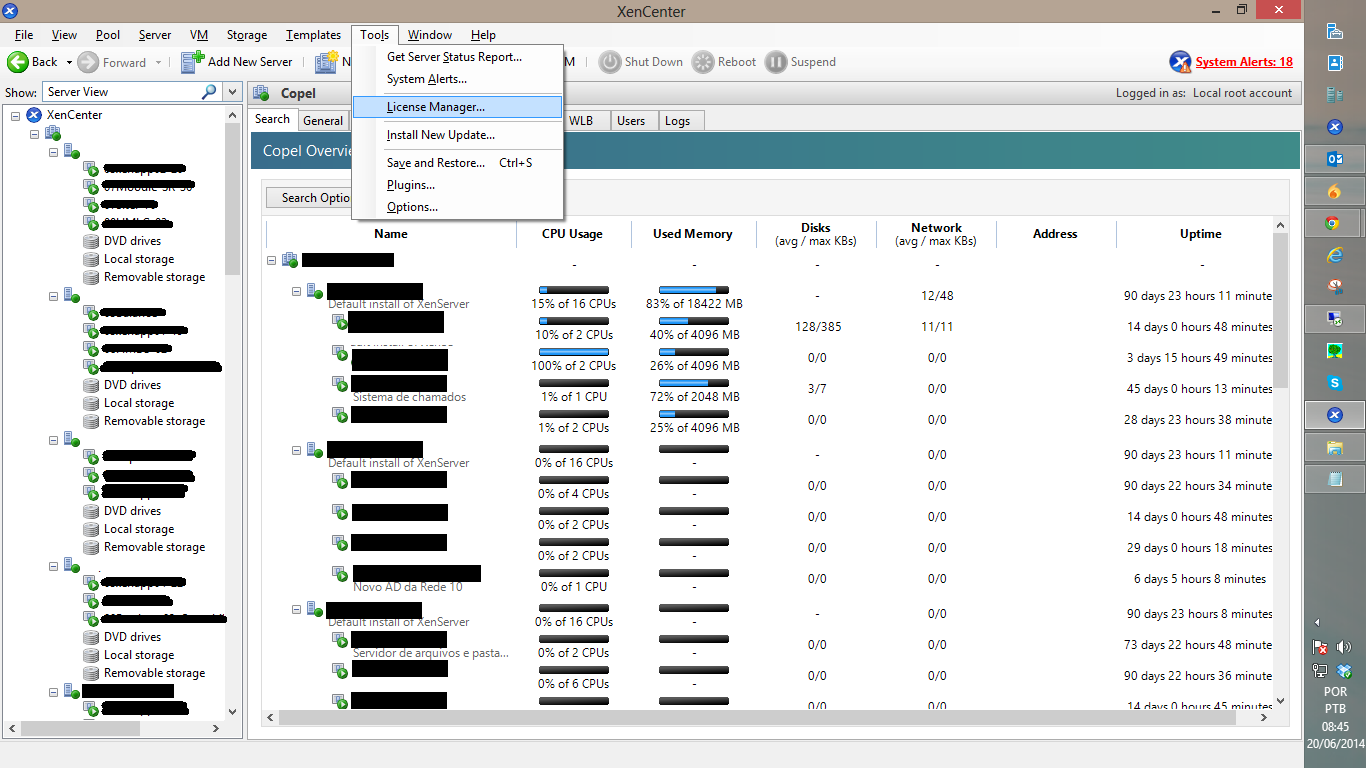This screenshot has height=768, width=1366.
Task: Click the System Alerts warning icon in toolbar
Action: point(1180,62)
